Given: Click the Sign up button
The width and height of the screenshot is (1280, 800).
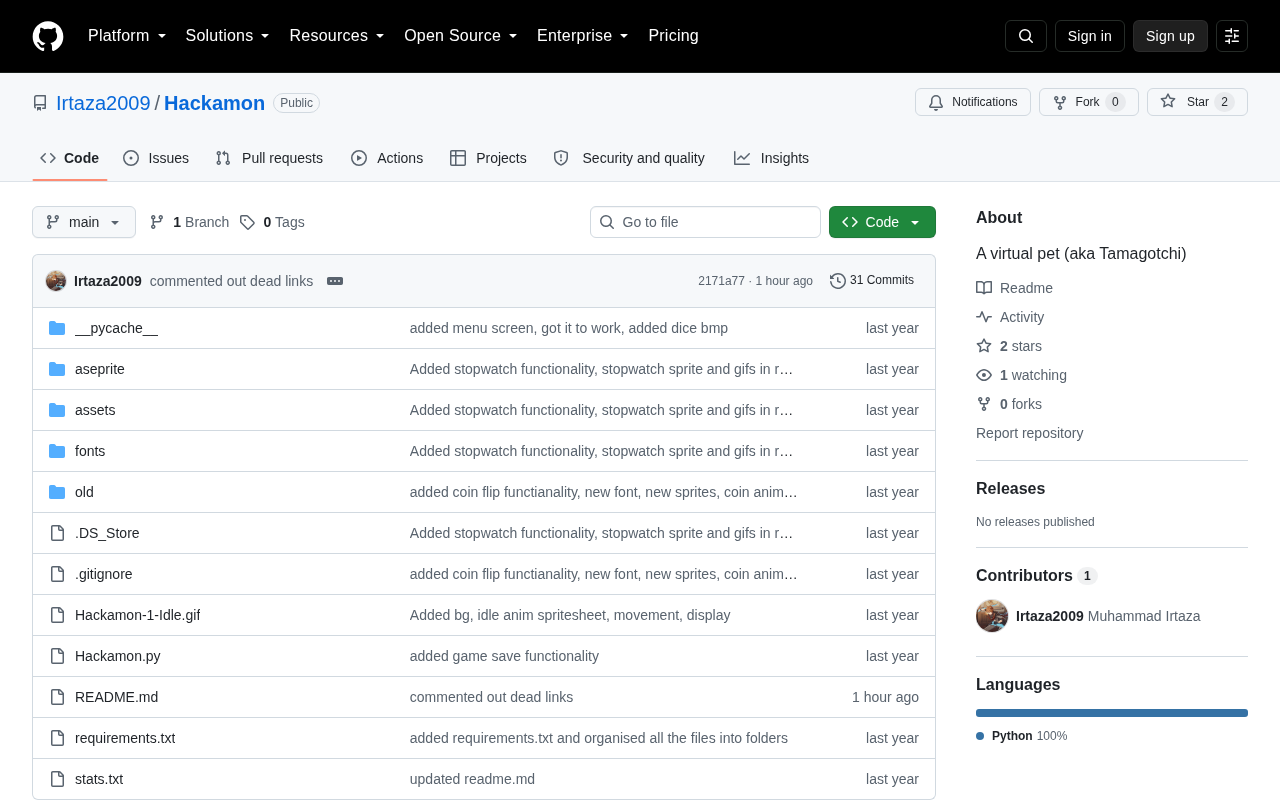Looking at the screenshot, I should (1170, 36).
